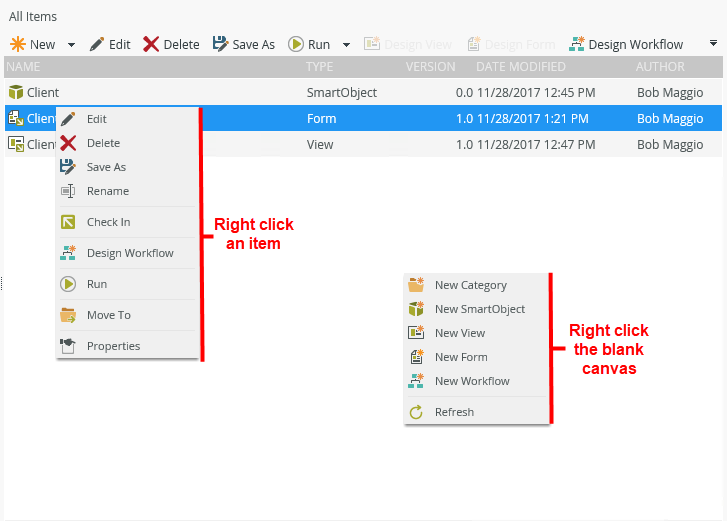Choose Delete from the item context menu
Screen dimensions: 727x521
coord(128,143)
